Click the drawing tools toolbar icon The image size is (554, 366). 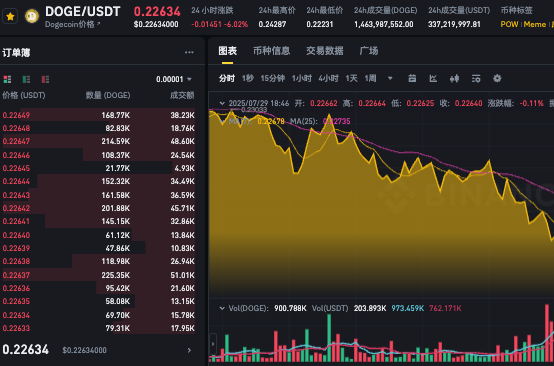coord(412,78)
